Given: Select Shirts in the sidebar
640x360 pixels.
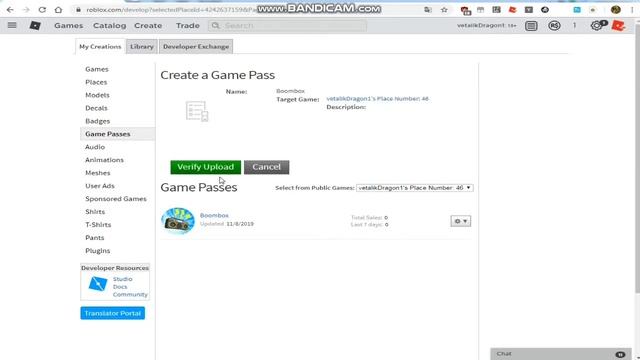Looking at the screenshot, I should click(x=95, y=211).
